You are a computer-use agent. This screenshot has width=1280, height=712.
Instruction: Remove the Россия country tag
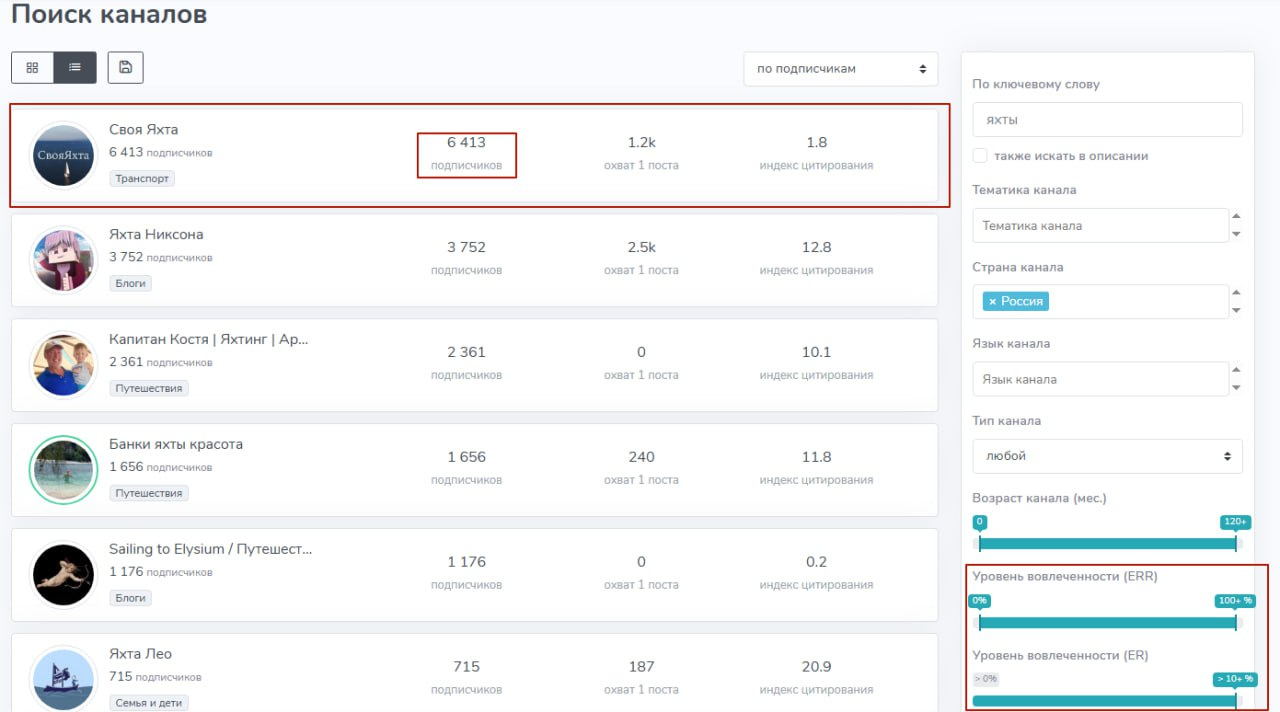coord(992,301)
